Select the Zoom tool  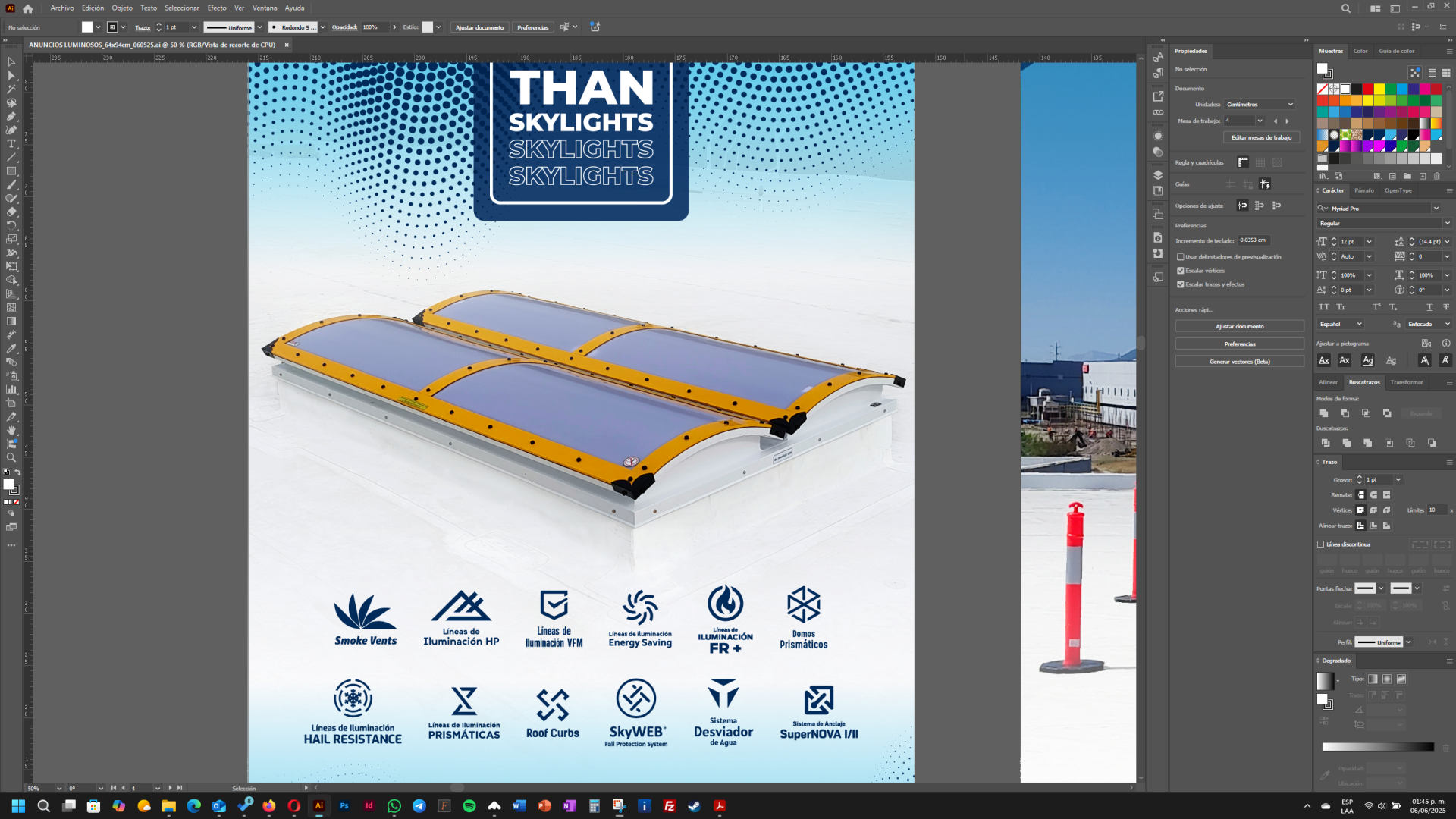(x=11, y=458)
